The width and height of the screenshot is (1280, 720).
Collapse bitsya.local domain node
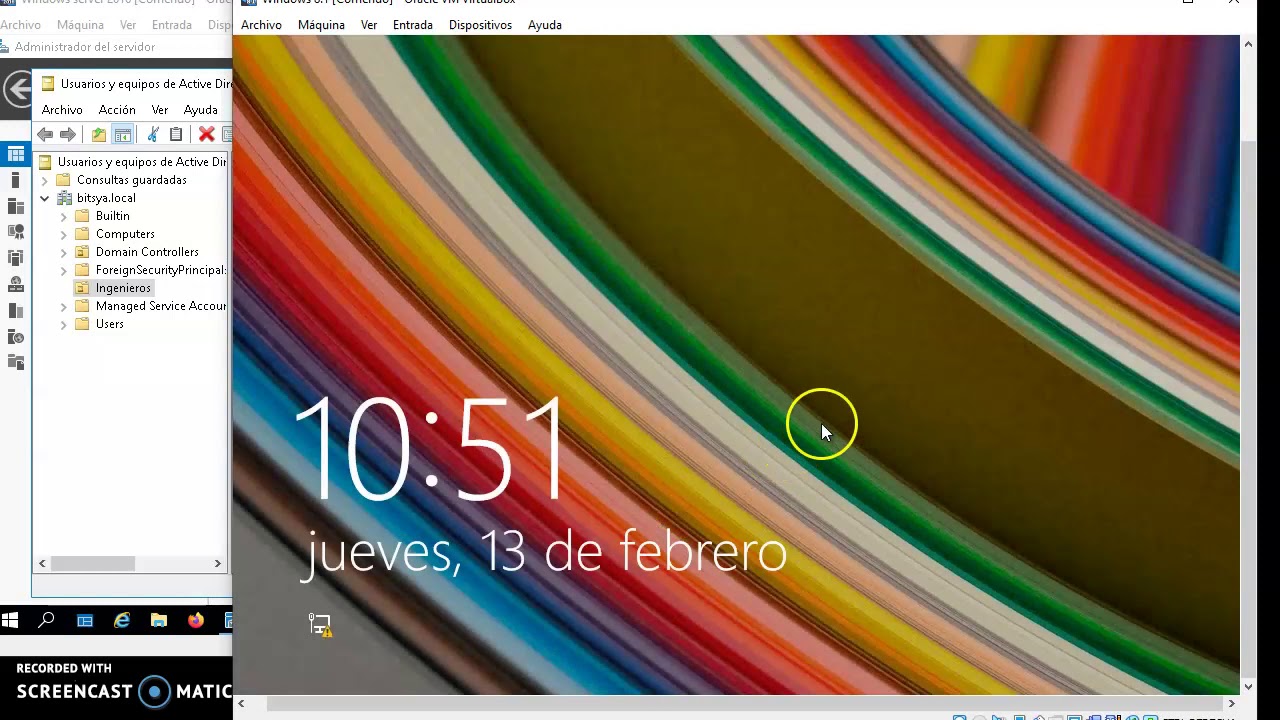[x=44, y=198]
